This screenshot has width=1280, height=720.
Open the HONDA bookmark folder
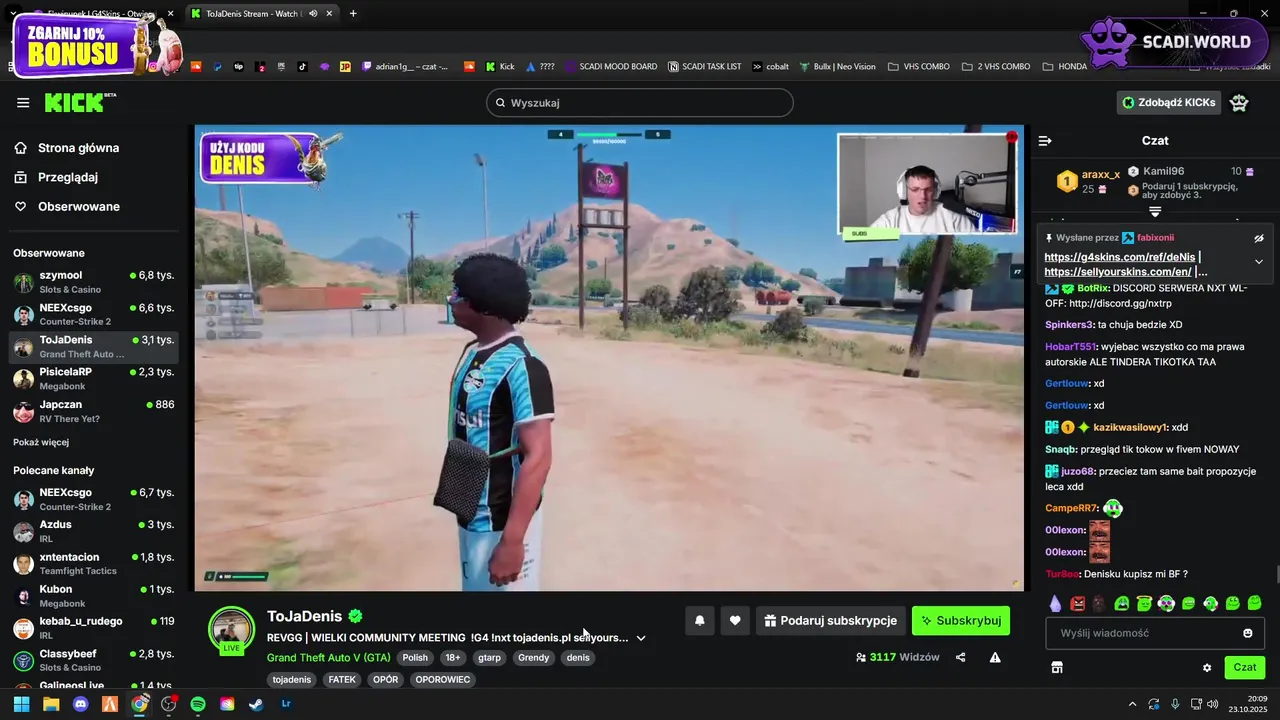1064,67
